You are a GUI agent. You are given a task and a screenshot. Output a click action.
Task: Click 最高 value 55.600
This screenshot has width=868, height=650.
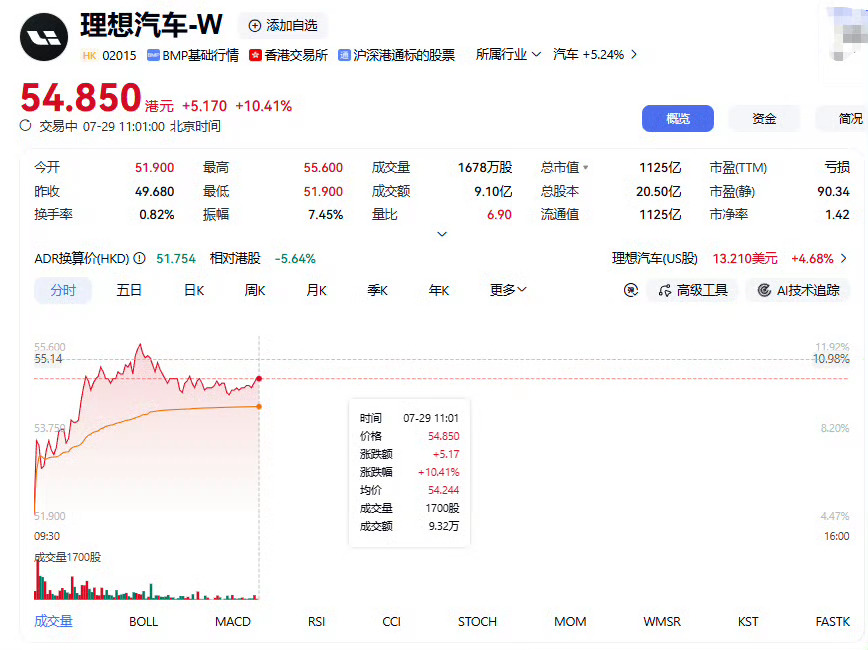[x=323, y=167]
